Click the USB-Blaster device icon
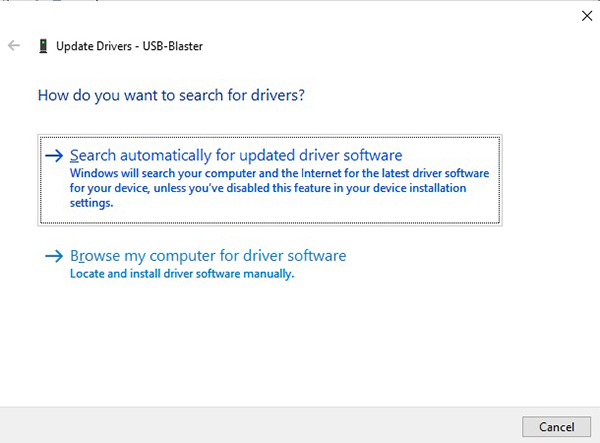Viewport: 600px width, 443px height. (x=42, y=46)
